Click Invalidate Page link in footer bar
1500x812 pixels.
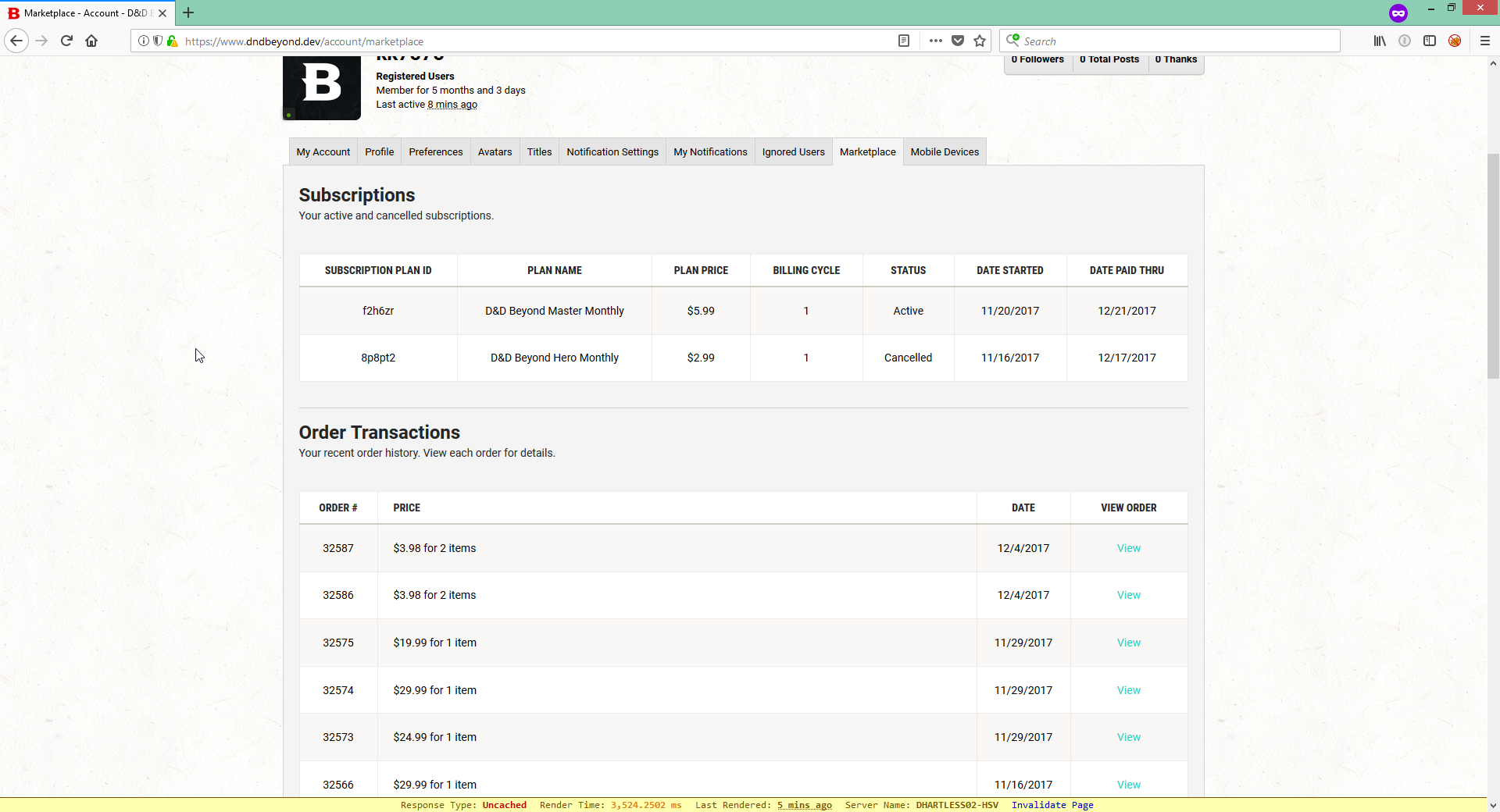(1052, 805)
